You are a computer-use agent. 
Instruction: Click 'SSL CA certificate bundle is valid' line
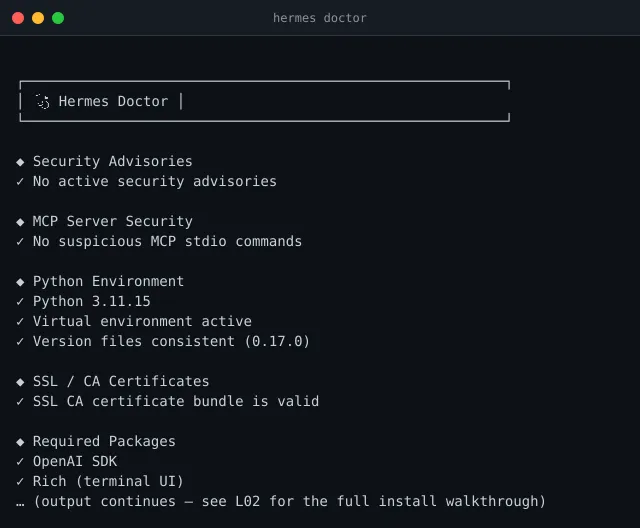point(176,402)
